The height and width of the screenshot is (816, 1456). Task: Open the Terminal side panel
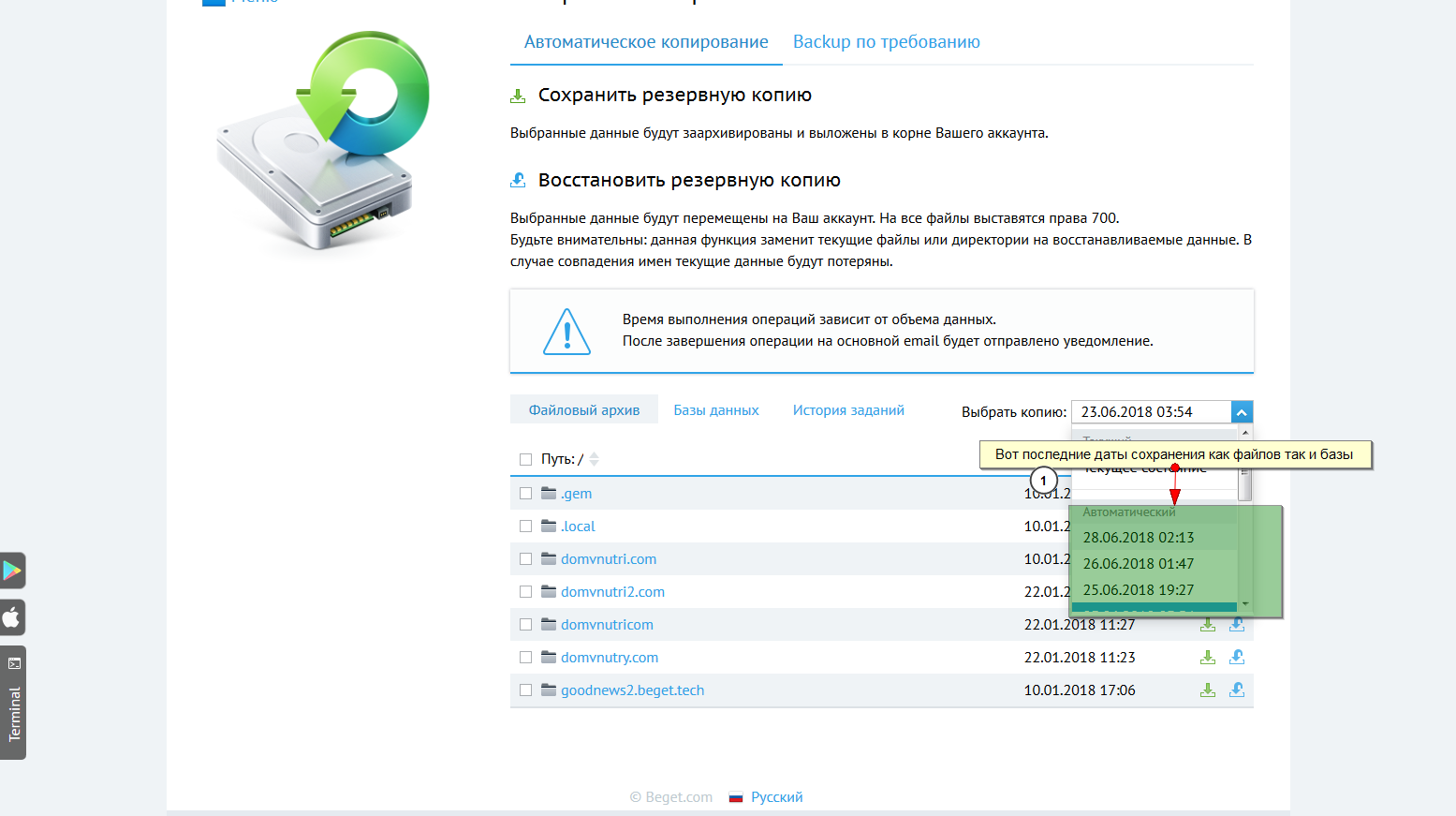tap(13, 702)
